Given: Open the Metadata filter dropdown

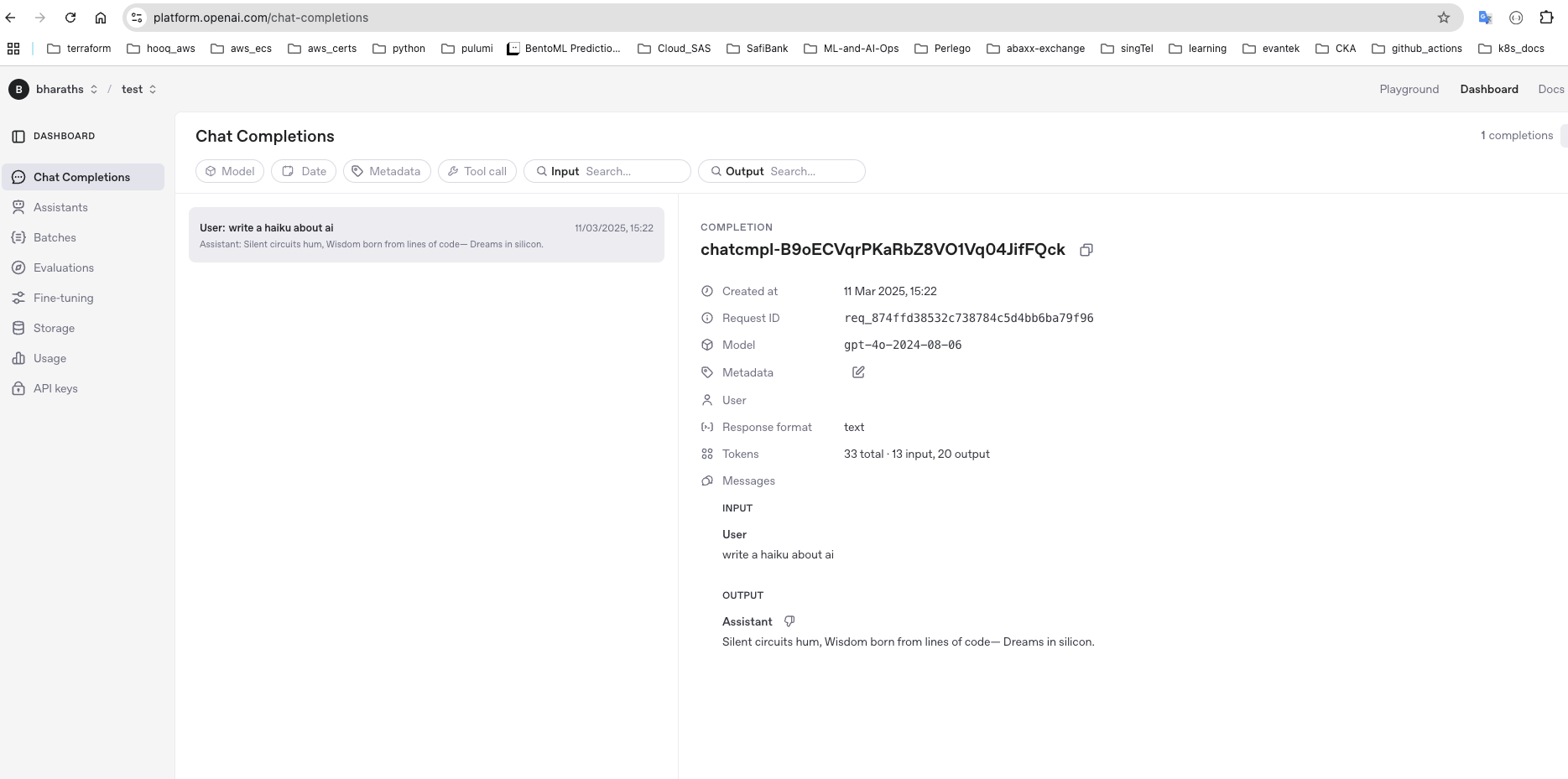Looking at the screenshot, I should click(x=387, y=171).
